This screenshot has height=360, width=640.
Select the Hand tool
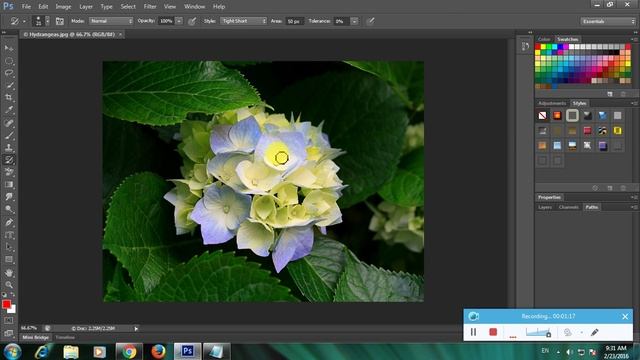9,273
